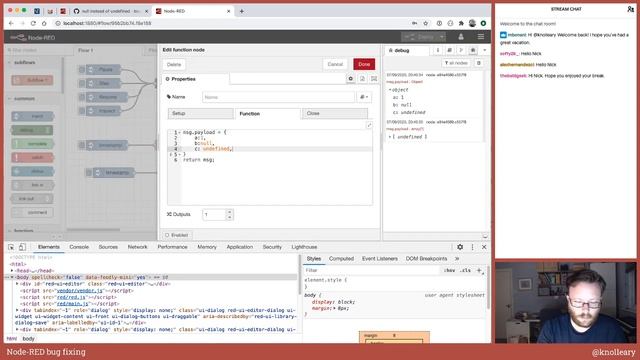Toggle .cls class editor
The height and width of the screenshot is (360, 640).
[465, 270]
